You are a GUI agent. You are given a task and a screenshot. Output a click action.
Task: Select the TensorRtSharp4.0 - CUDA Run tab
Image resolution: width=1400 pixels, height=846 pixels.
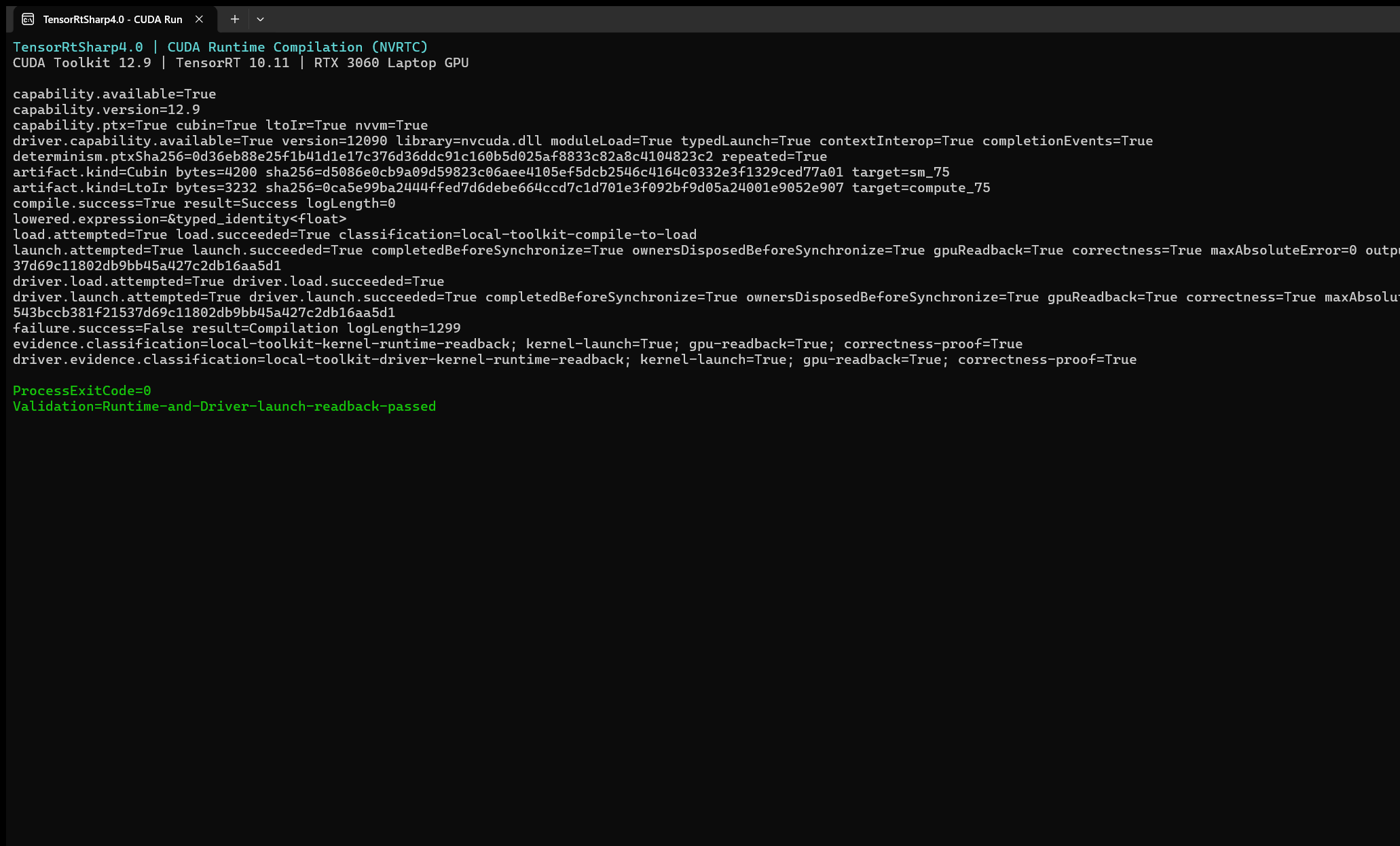(x=114, y=19)
